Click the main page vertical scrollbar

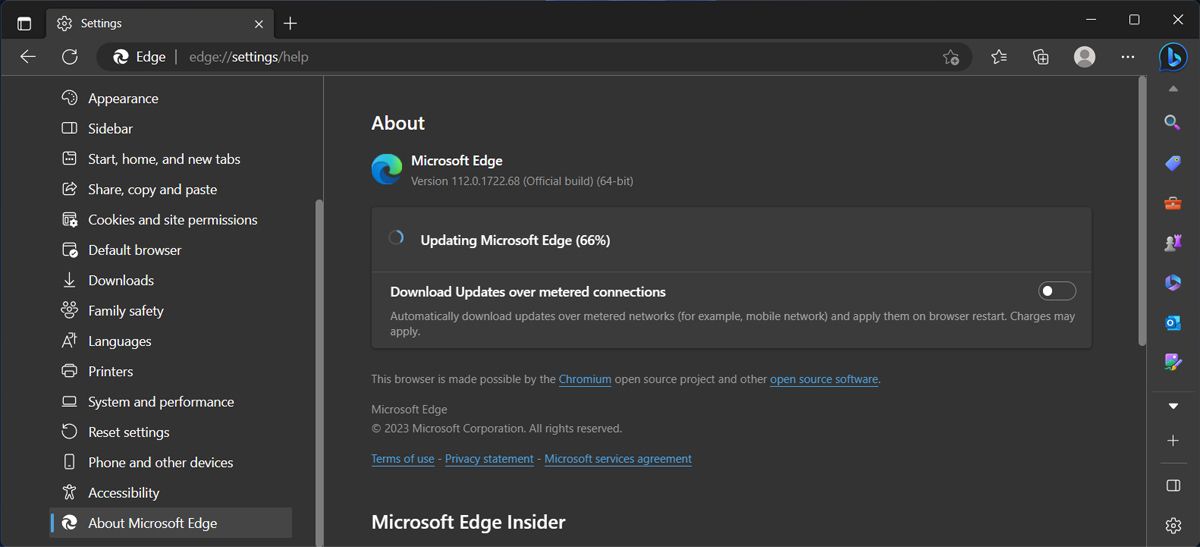(1142, 212)
